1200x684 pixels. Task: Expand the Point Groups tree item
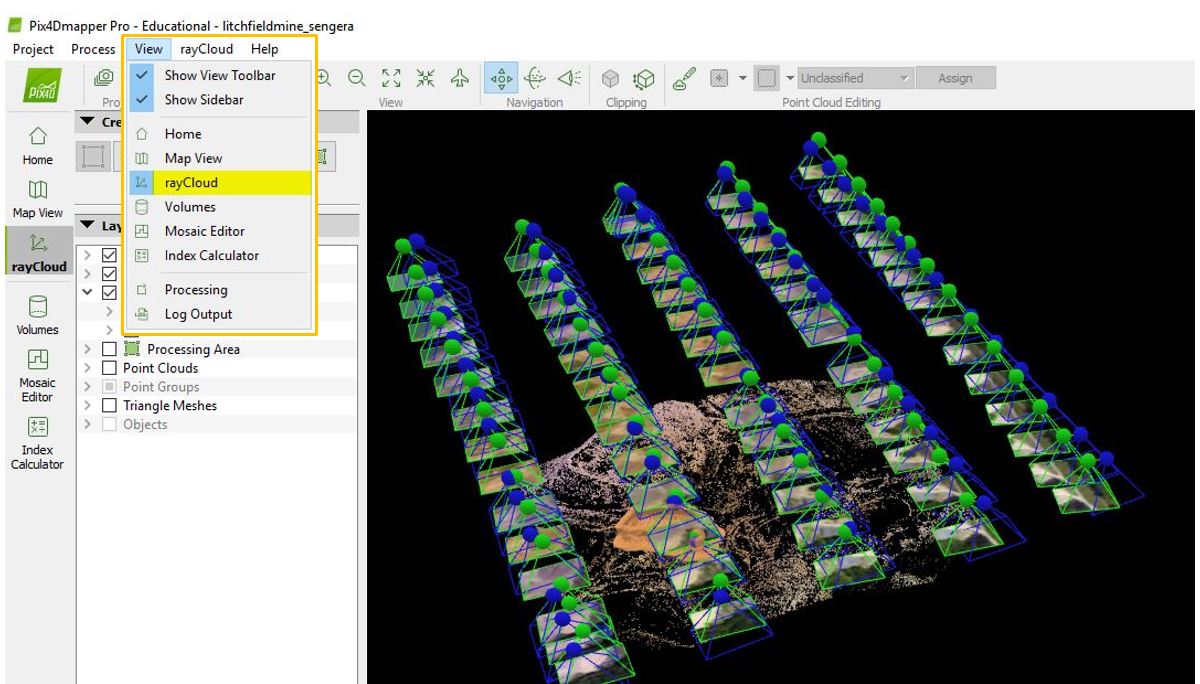86,387
